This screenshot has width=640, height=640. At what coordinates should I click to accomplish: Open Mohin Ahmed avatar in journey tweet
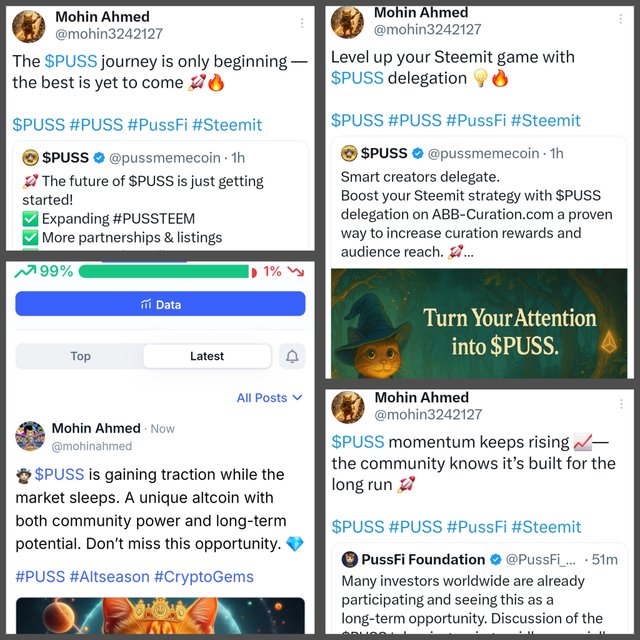point(29,27)
